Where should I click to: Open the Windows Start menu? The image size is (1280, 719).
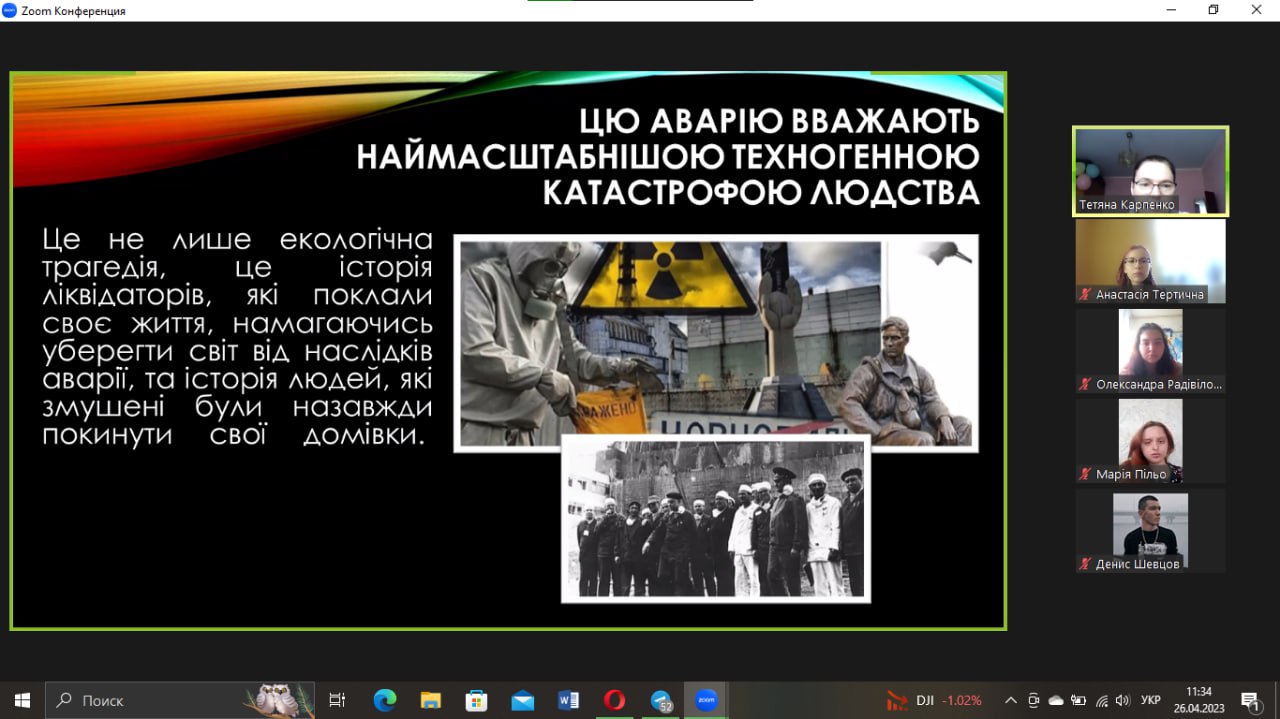click(22, 700)
